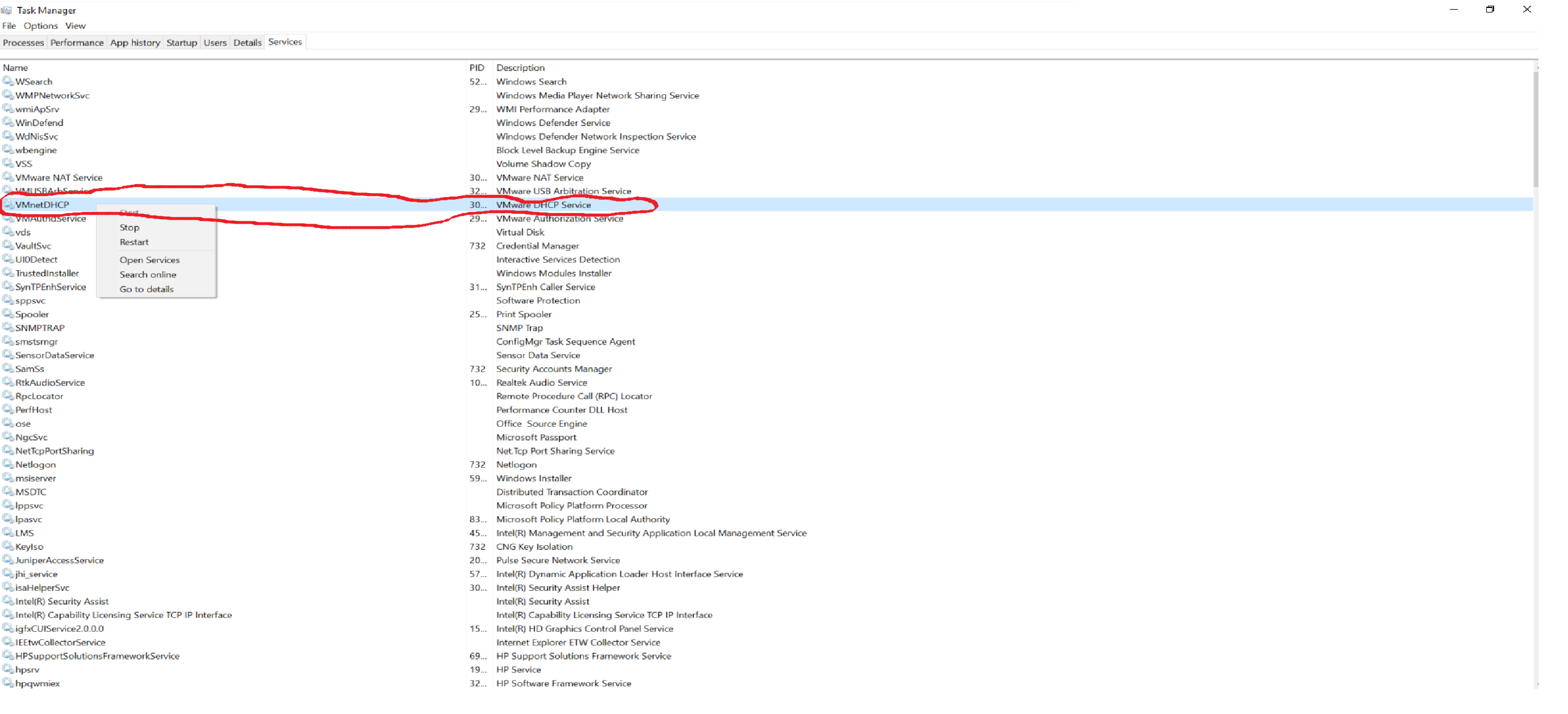Select the Services tab
The height and width of the screenshot is (714, 1568).
tap(285, 42)
